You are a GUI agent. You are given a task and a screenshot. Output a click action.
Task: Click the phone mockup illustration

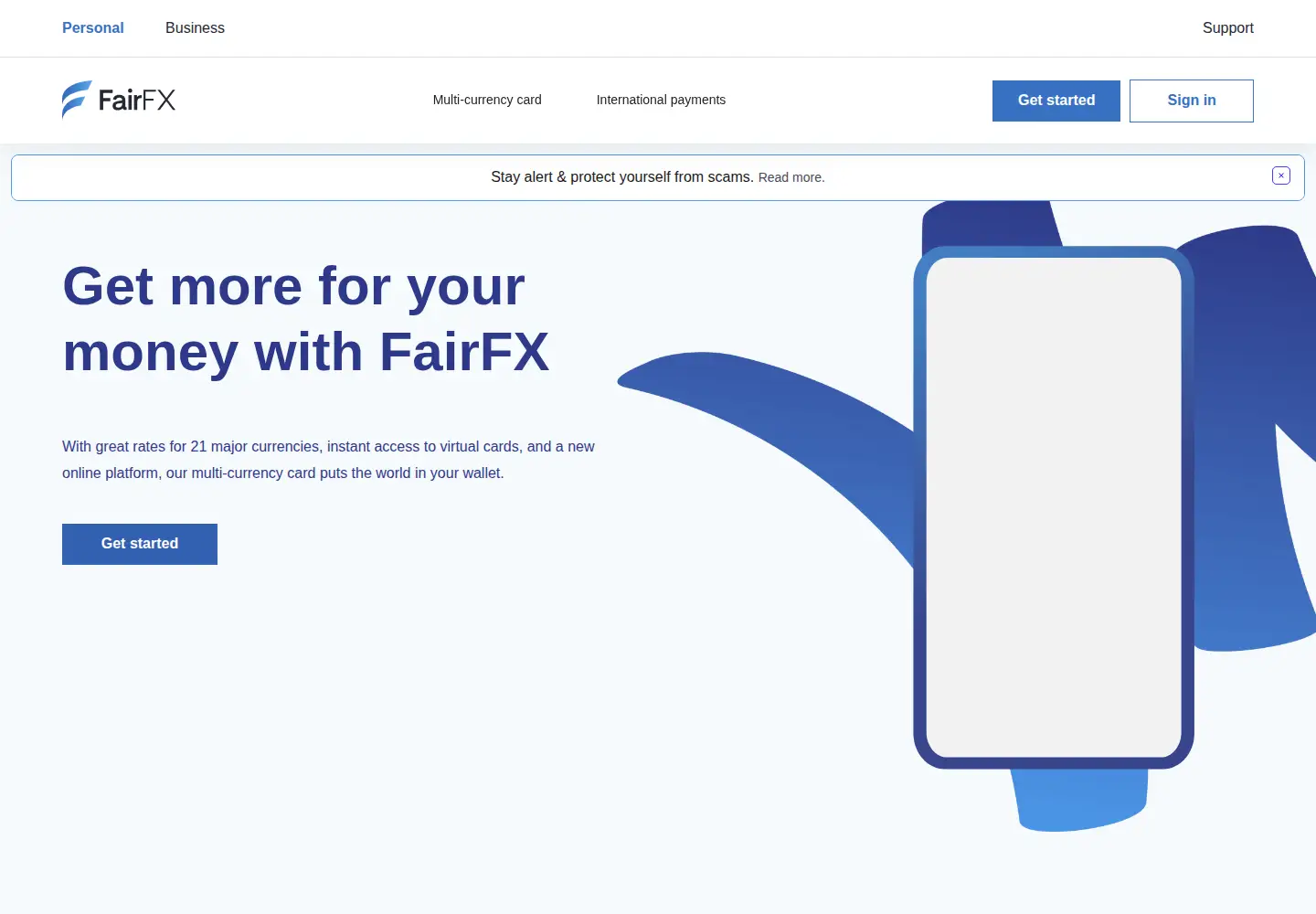1054,507
